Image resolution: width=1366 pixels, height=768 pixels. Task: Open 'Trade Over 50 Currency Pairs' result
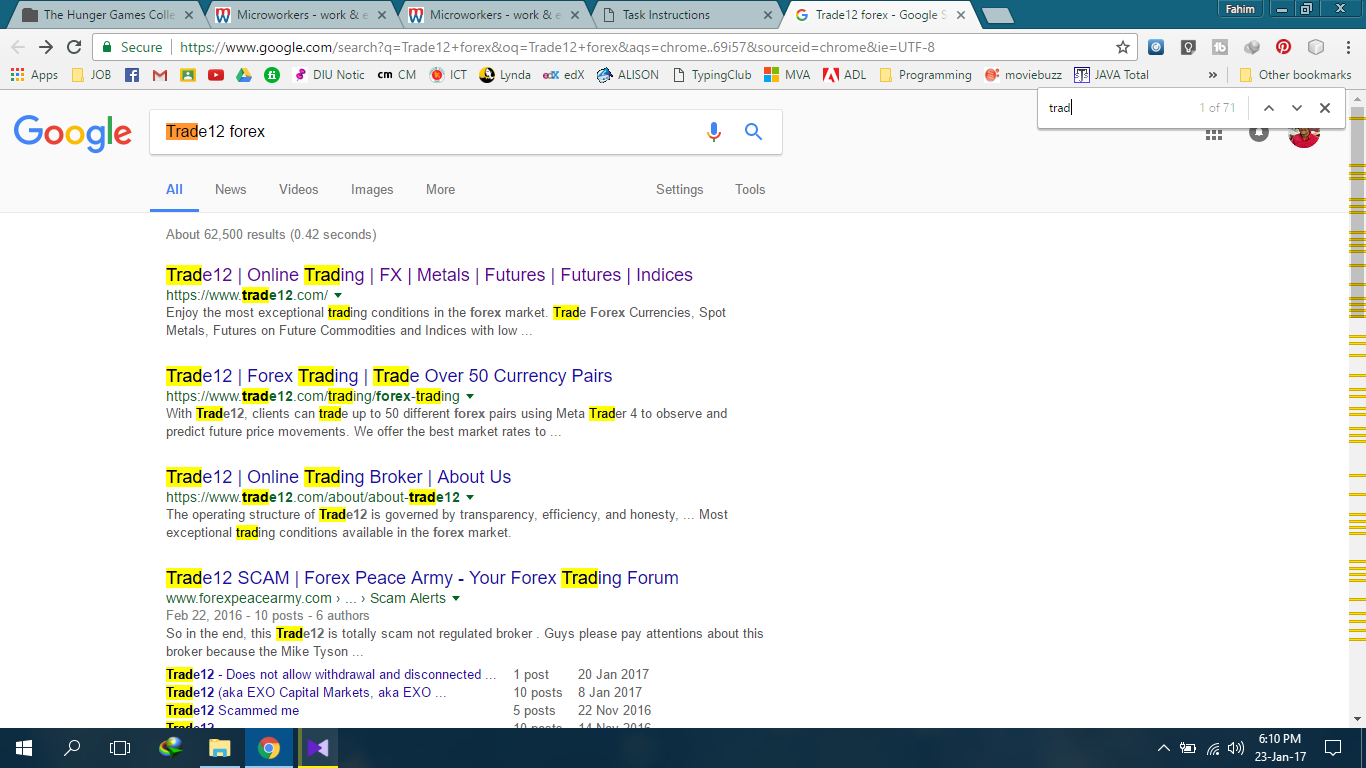389,376
